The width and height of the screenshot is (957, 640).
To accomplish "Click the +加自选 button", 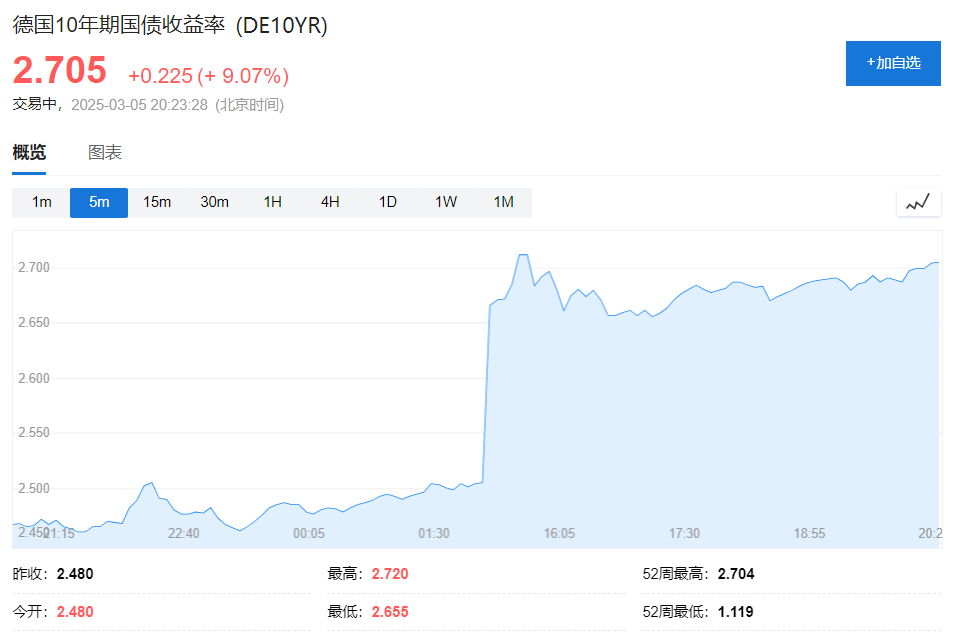I will pyautogui.click(x=892, y=63).
